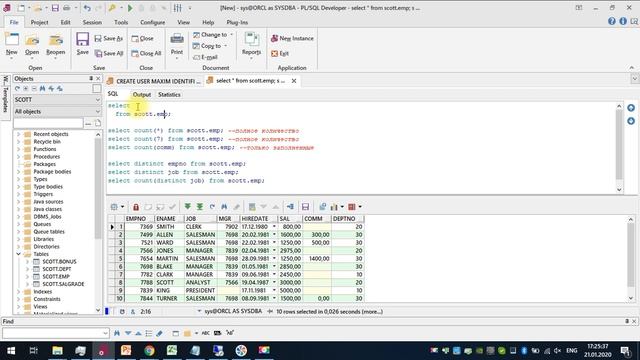
Task: Click help question mark icon top right
Action: [611, 21]
